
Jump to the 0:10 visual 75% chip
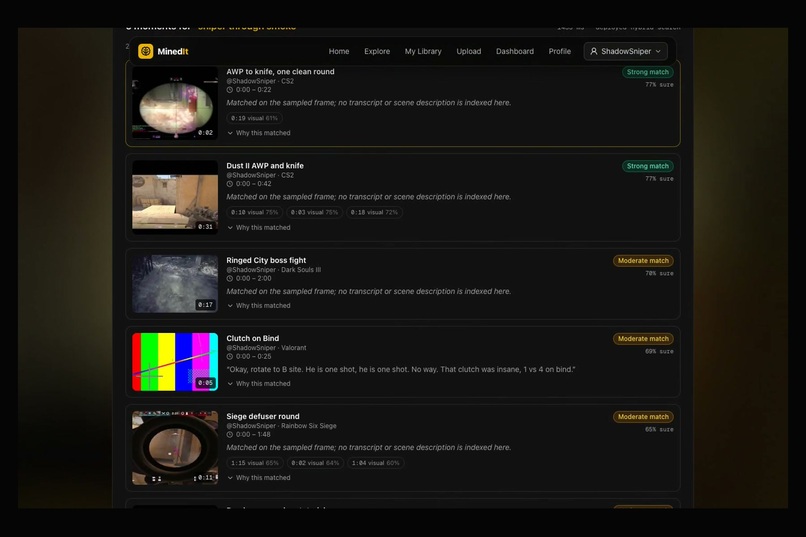(x=254, y=212)
